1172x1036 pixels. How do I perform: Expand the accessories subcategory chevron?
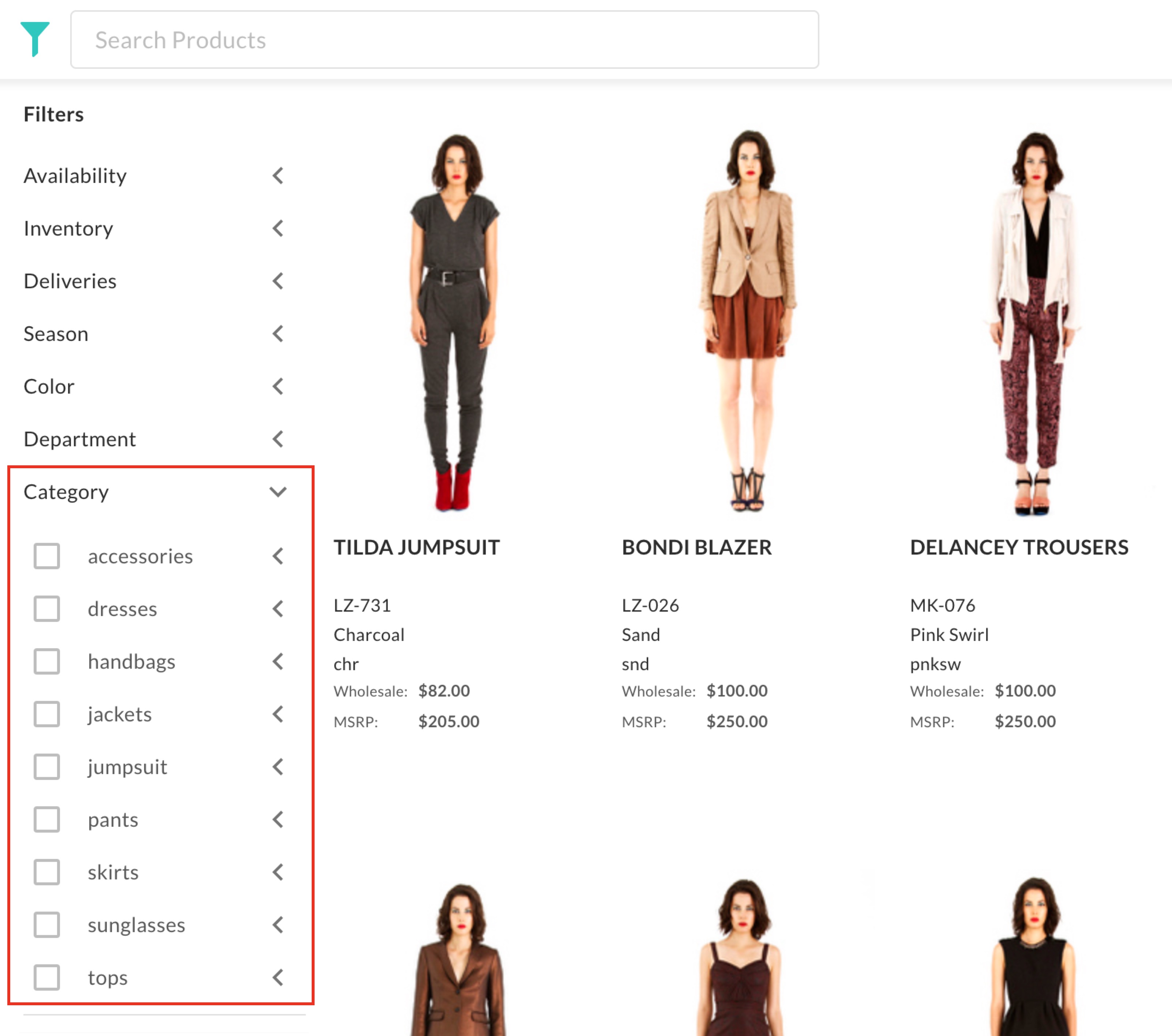point(278,556)
